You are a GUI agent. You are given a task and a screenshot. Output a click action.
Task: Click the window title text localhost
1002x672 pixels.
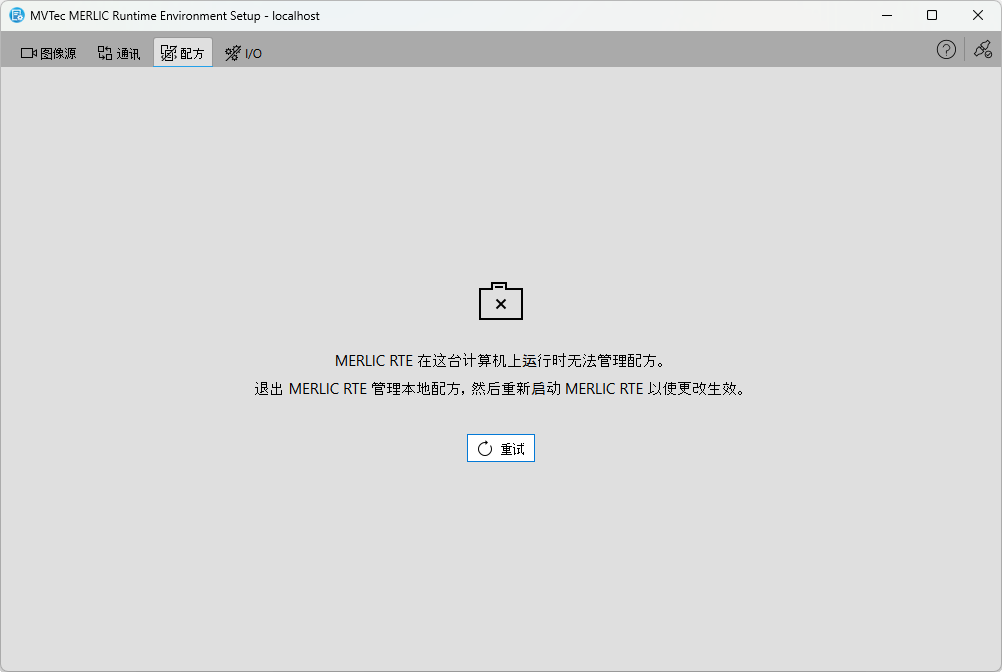click(x=297, y=15)
